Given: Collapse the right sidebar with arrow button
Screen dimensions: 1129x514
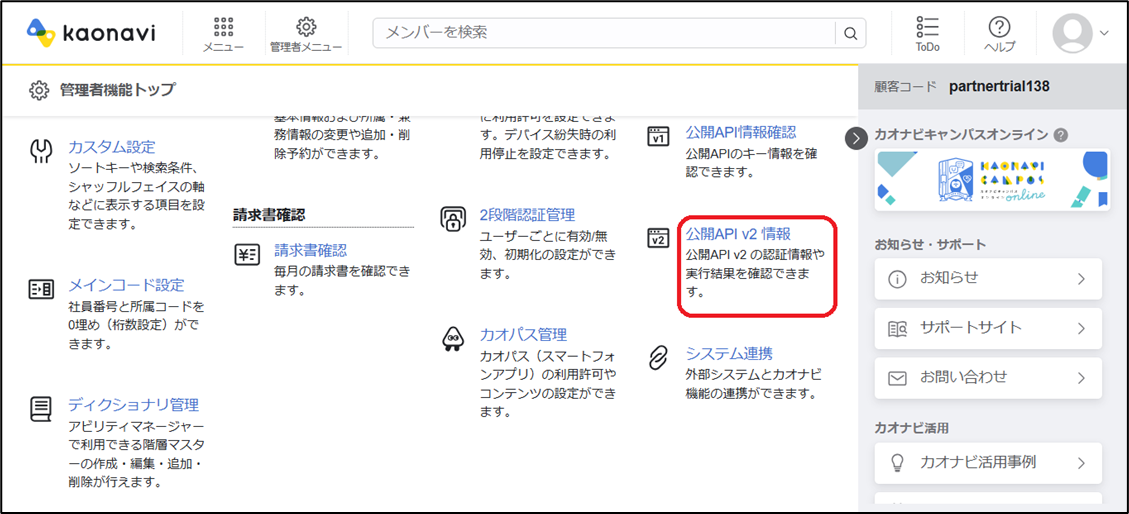Looking at the screenshot, I should pos(856,138).
